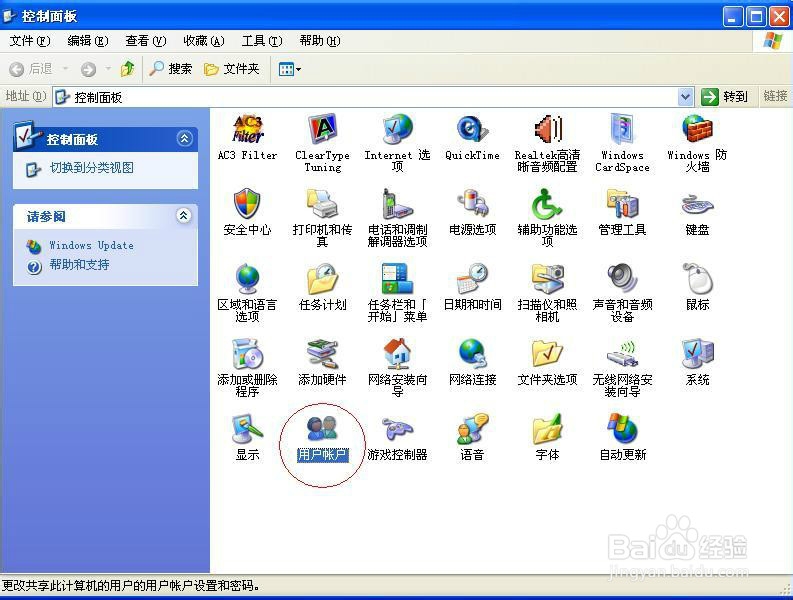Open 语音 icon

[x=472, y=429]
